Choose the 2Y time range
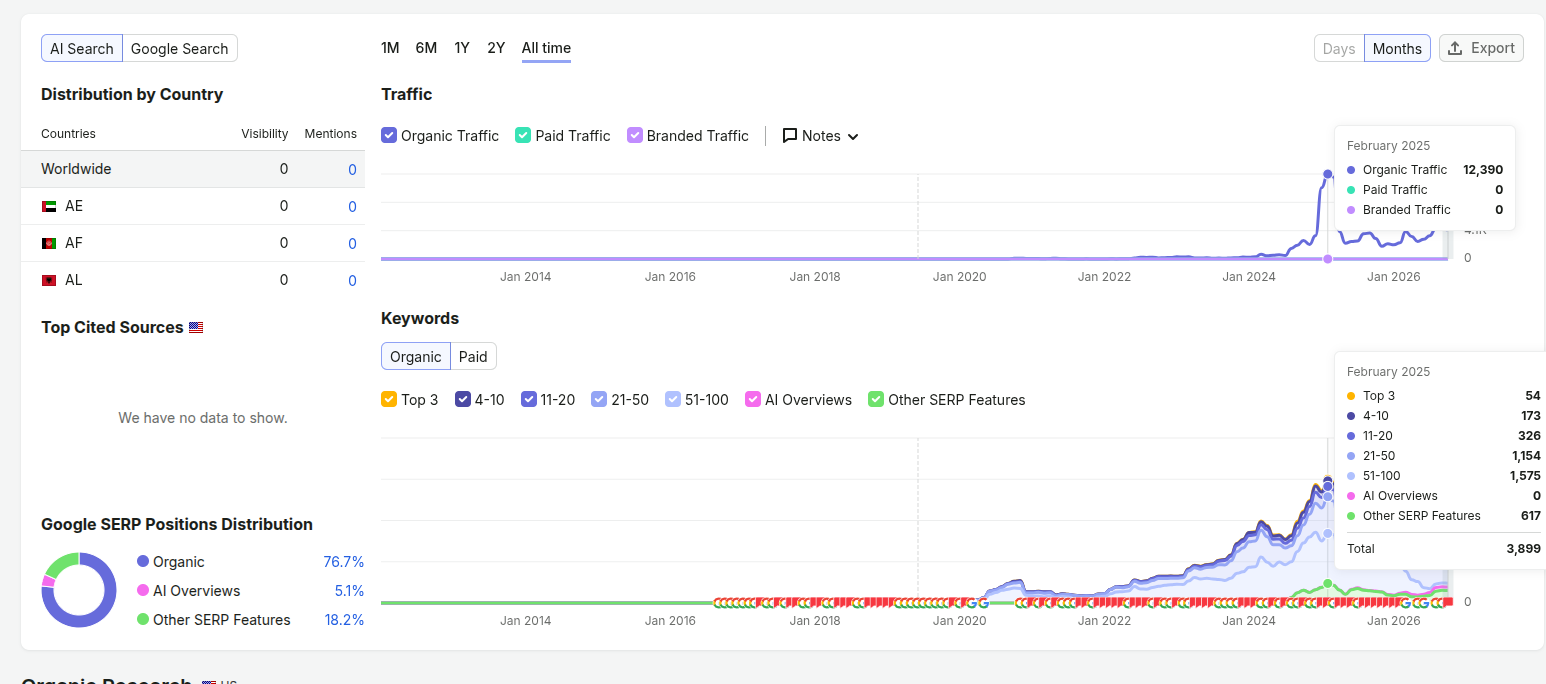Image resolution: width=1546 pixels, height=684 pixels. point(496,48)
